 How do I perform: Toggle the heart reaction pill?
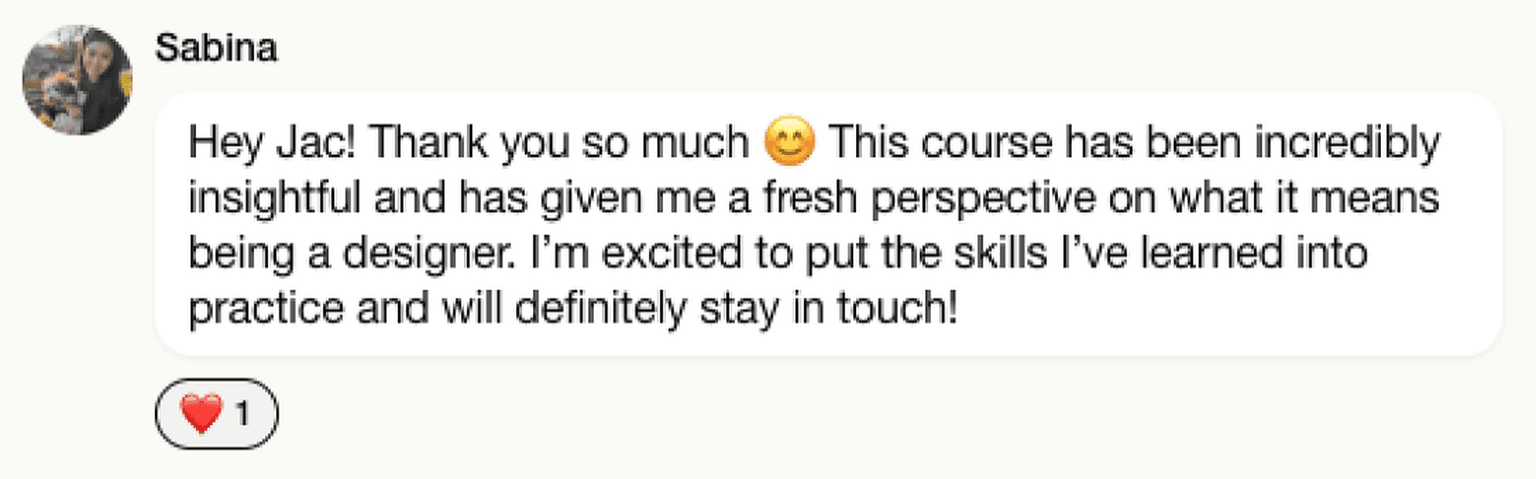coord(216,413)
